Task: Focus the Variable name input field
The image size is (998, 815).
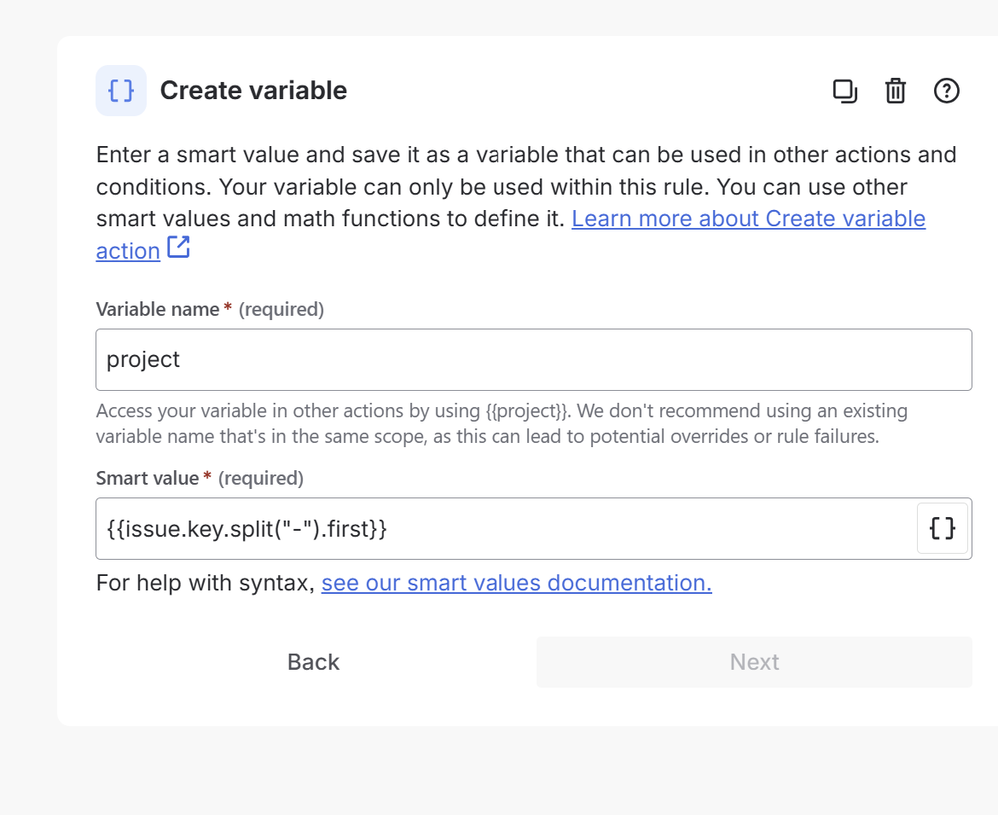Action: coord(533,360)
